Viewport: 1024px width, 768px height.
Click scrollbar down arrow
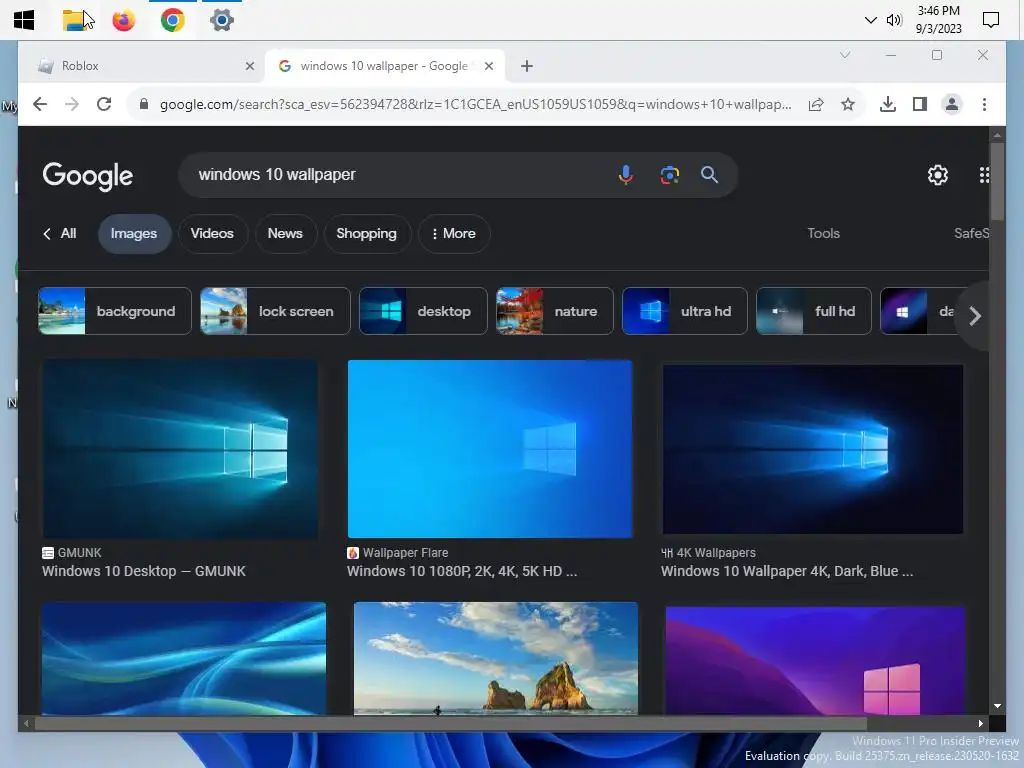pos(997,706)
